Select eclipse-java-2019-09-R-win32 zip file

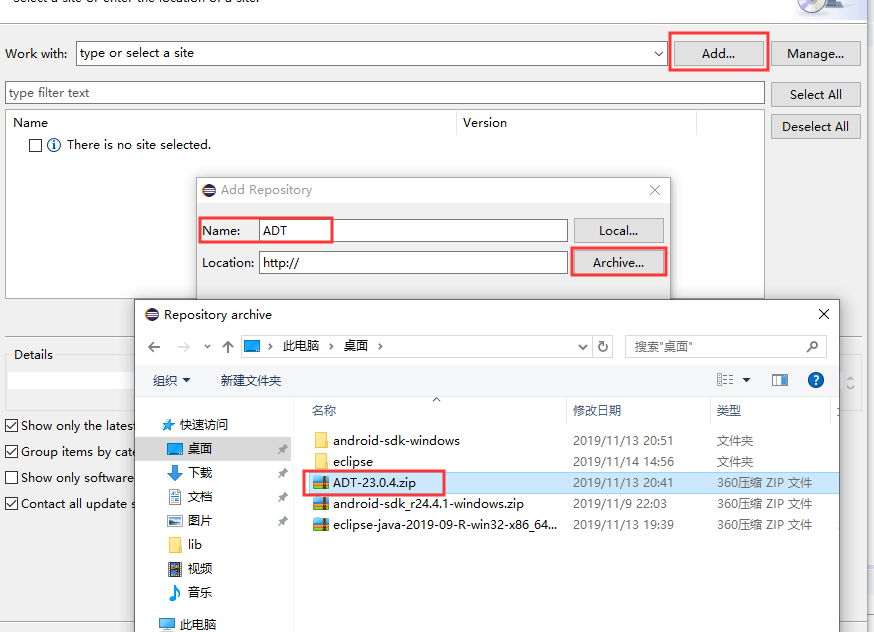point(445,524)
